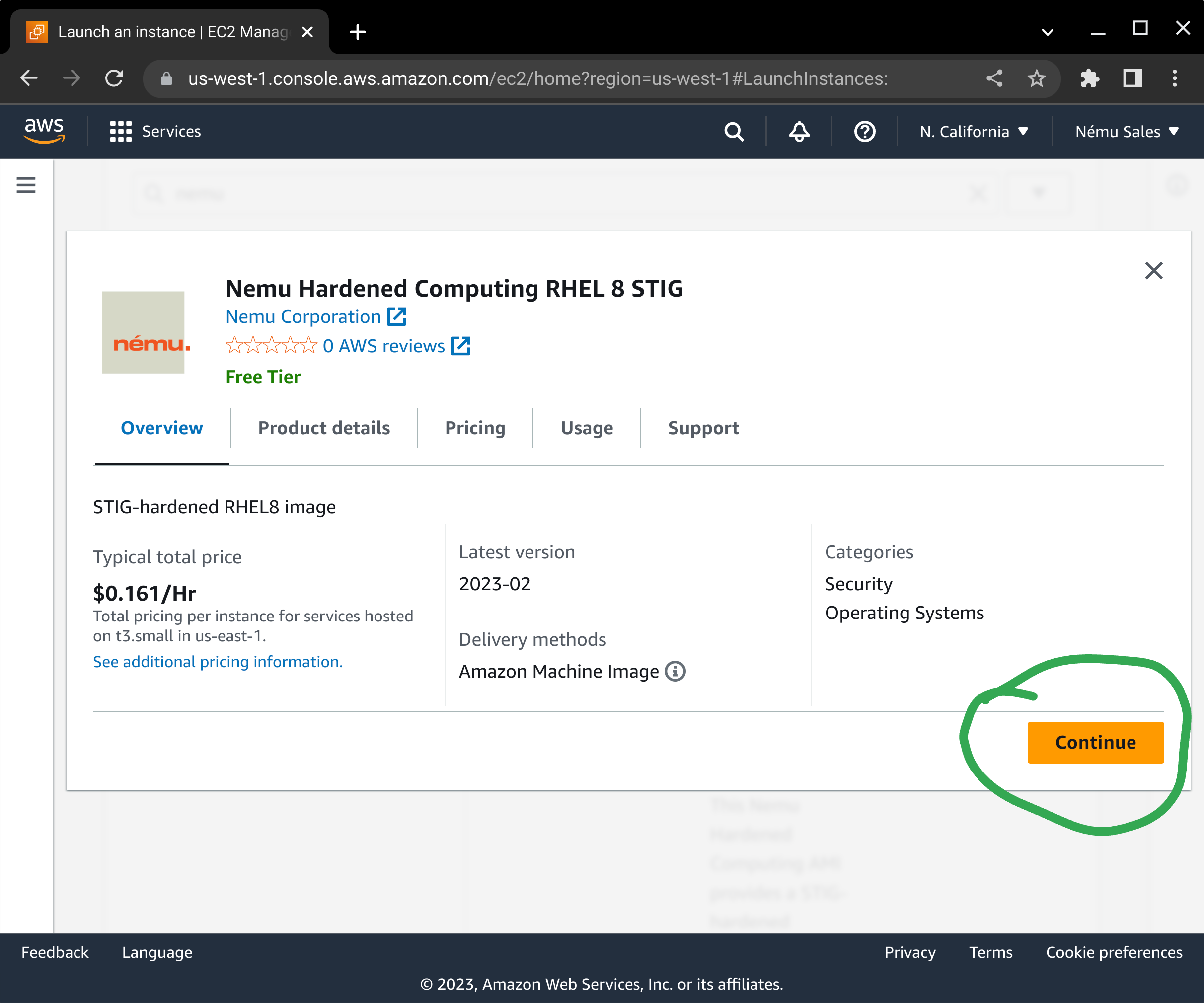Click See additional pricing information link
Image resolution: width=1204 pixels, height=1003 pixels.
click(218, 662)
